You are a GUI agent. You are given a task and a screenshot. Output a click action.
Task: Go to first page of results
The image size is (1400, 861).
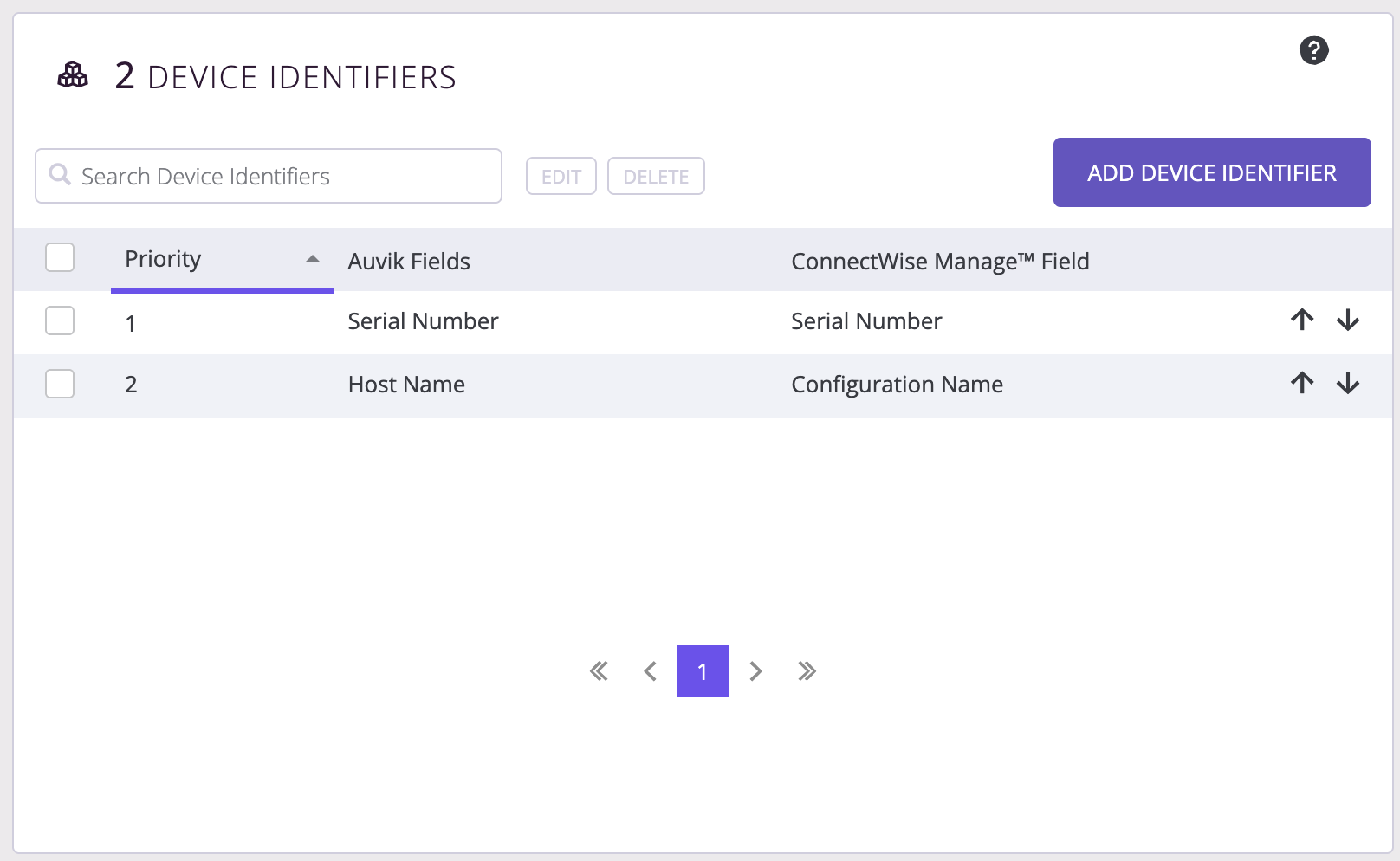pyautogui.click(x=599, y=671)
